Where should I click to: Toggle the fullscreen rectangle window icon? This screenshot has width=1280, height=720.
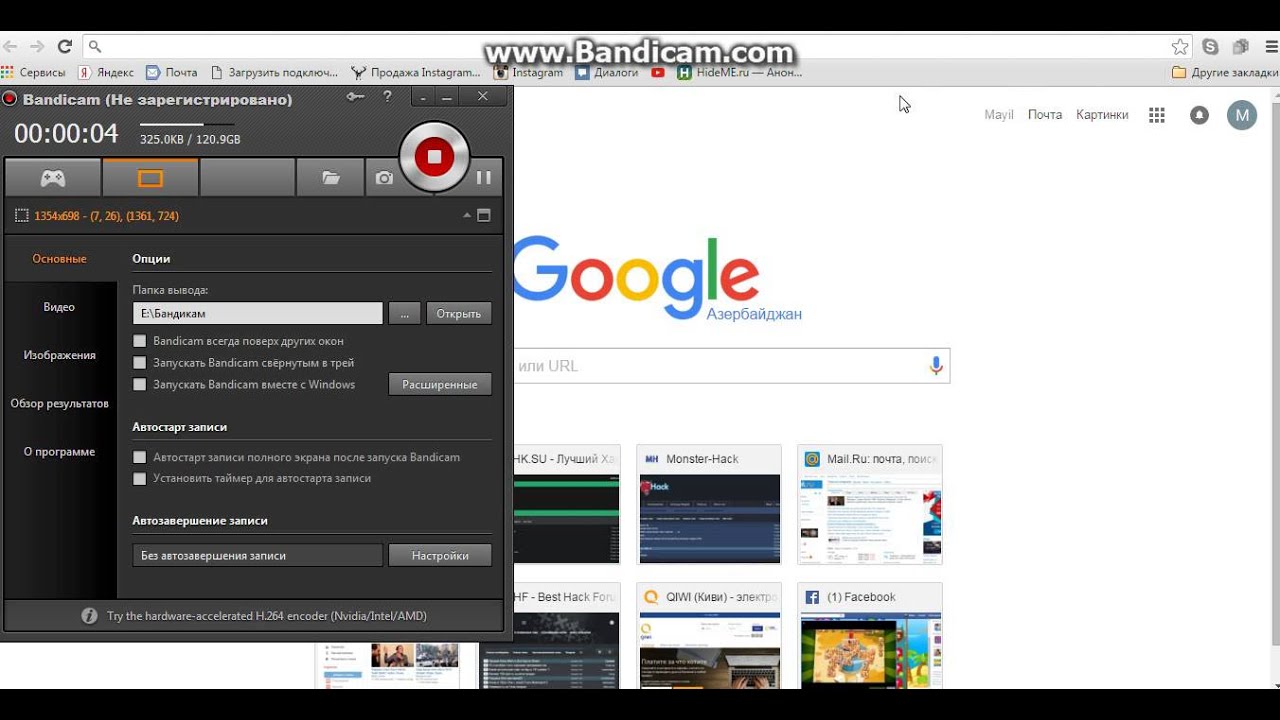pos(484,216)
